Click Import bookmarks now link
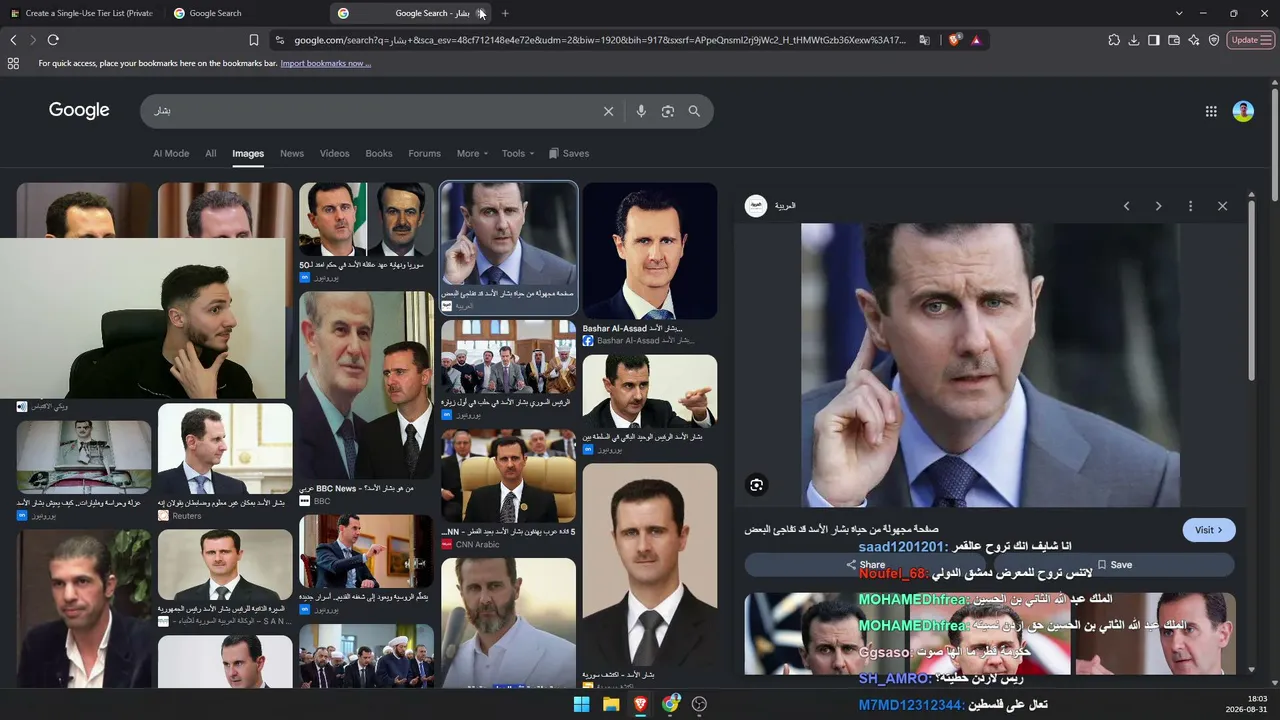The height and width of the screenshot is (720, 1280). tap(326, 63)
